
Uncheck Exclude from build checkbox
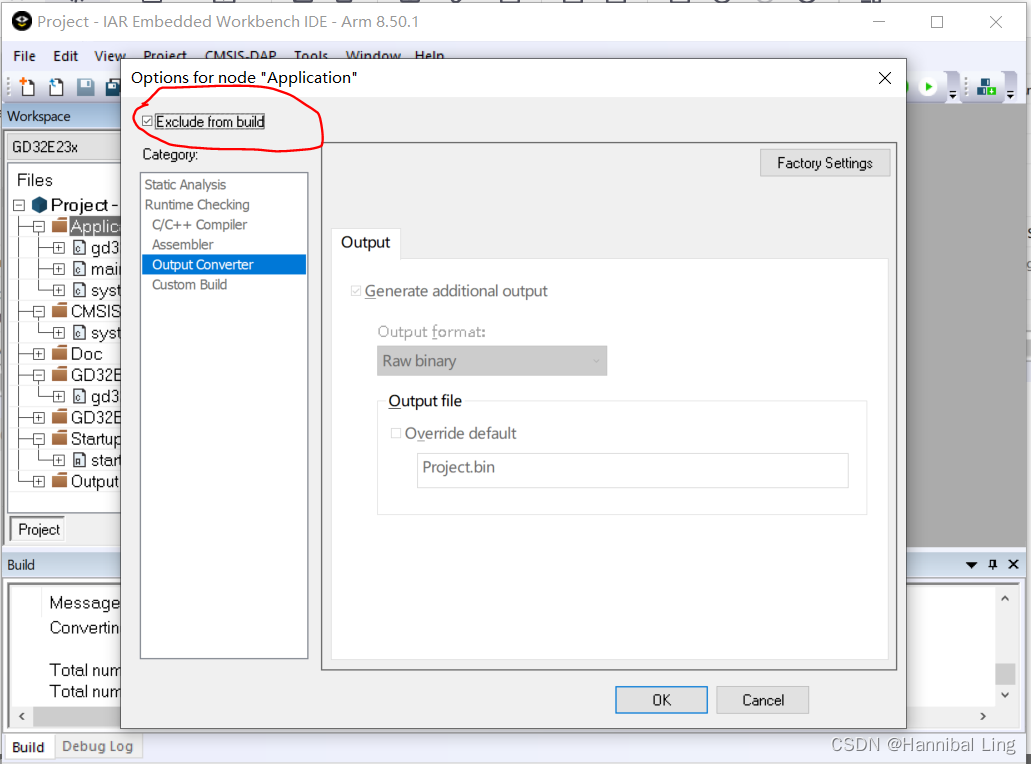(x=147, y=122)
